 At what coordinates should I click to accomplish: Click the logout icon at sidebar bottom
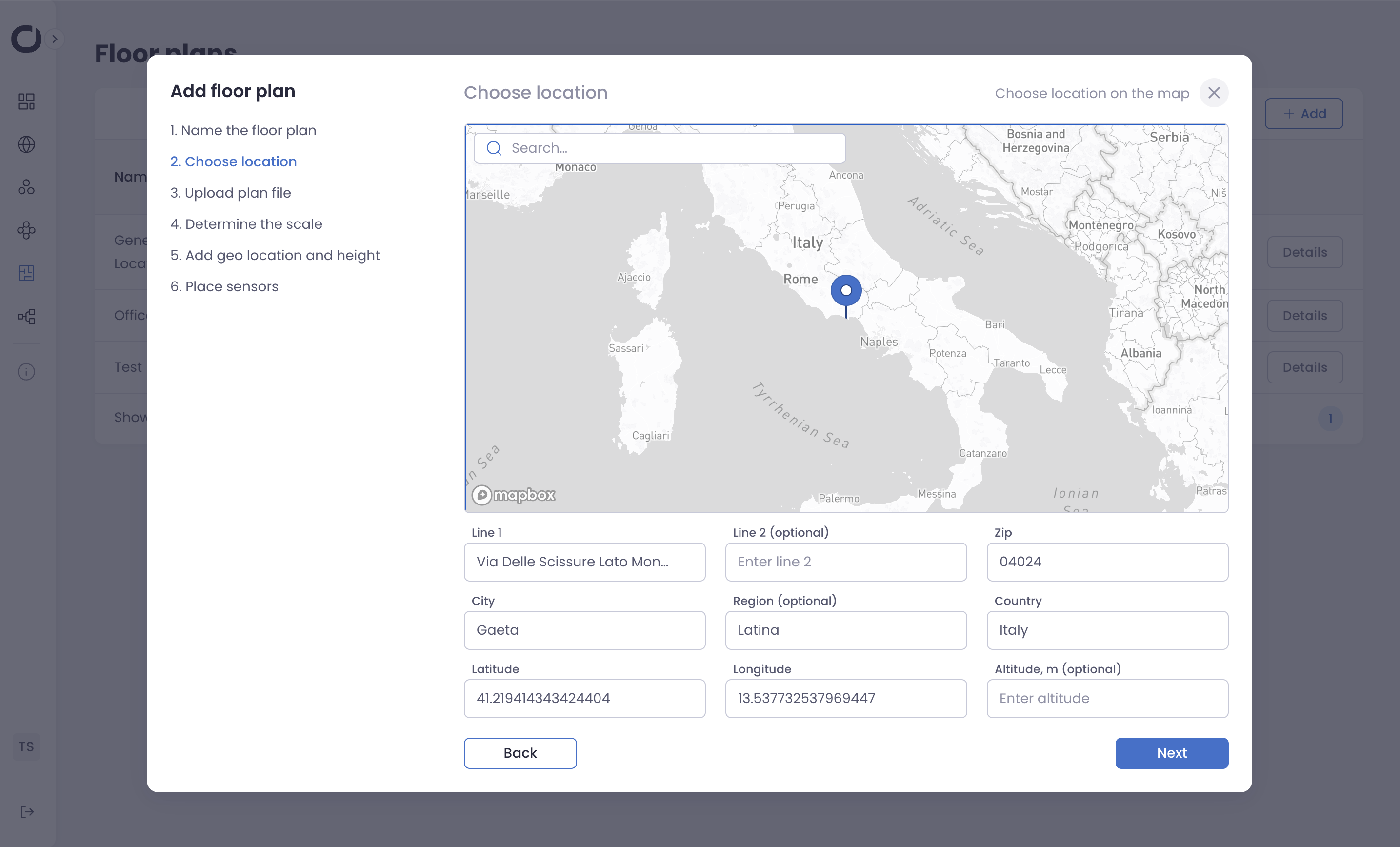[27, 812]
